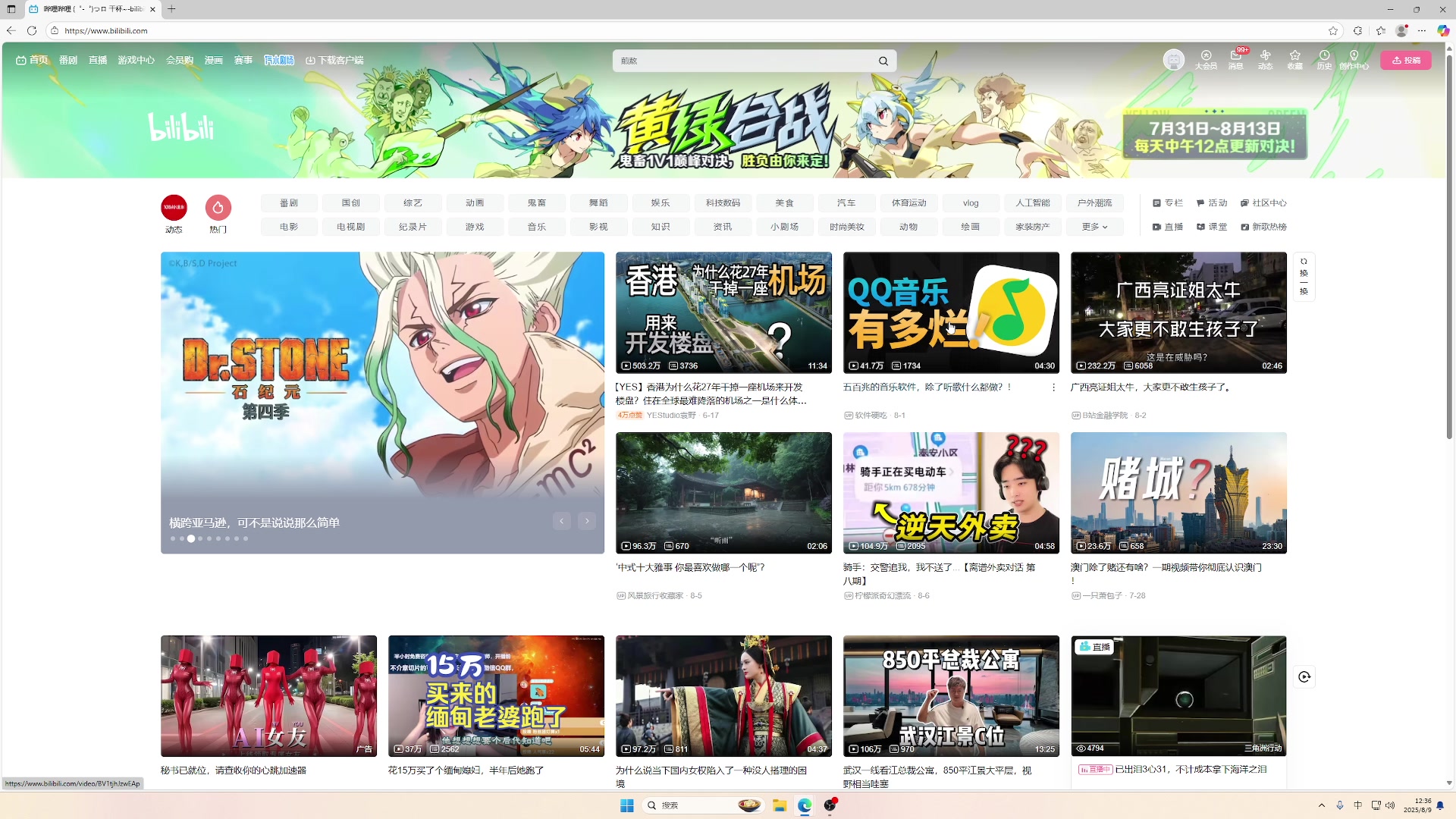Click the bilibili logo on the banner
This screenshot has height=819, width=1456.
tap(180, 127)
